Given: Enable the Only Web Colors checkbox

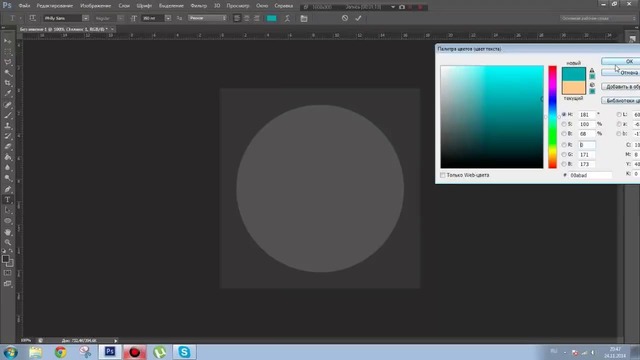Looking at the screenshot, I should coord(443,175).
